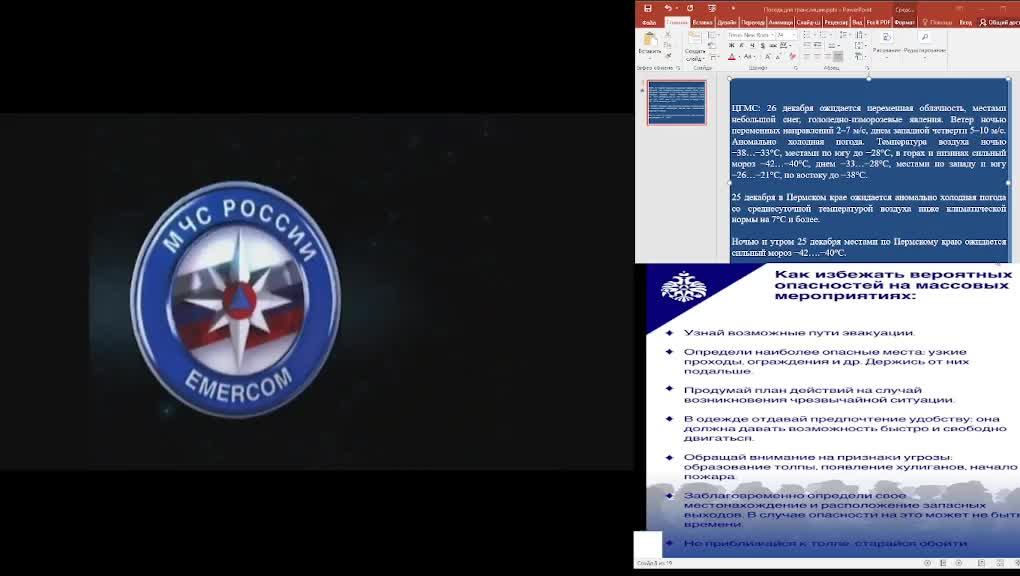Viewport: 1020px width, 576px height.
Task: Select slide 1 thumbnail in slide pane
Action: 677,102
